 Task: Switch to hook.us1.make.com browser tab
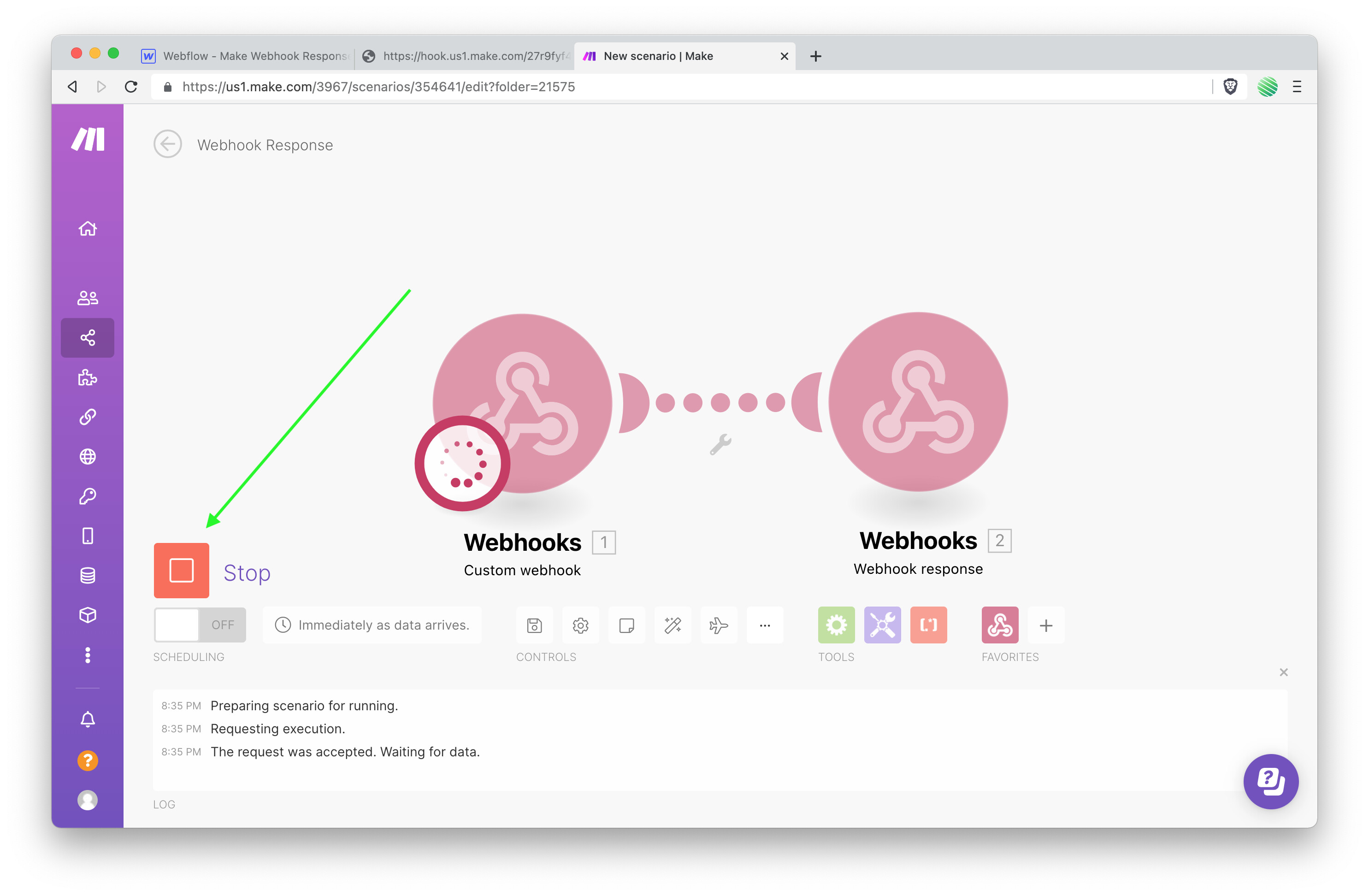coord(466,56)
